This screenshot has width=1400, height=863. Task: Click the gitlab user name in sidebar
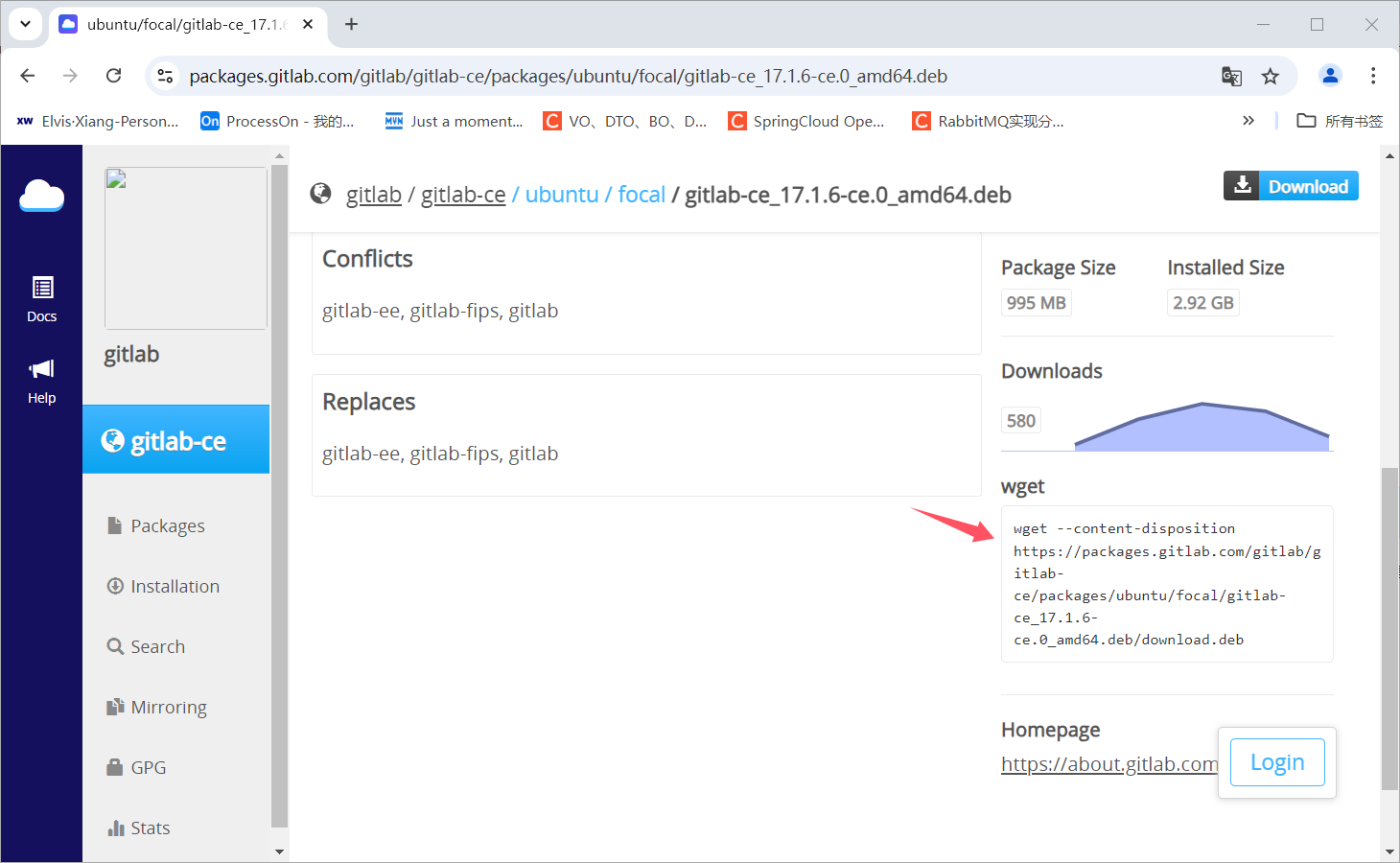pyautogui.click(x=131, y=355)
